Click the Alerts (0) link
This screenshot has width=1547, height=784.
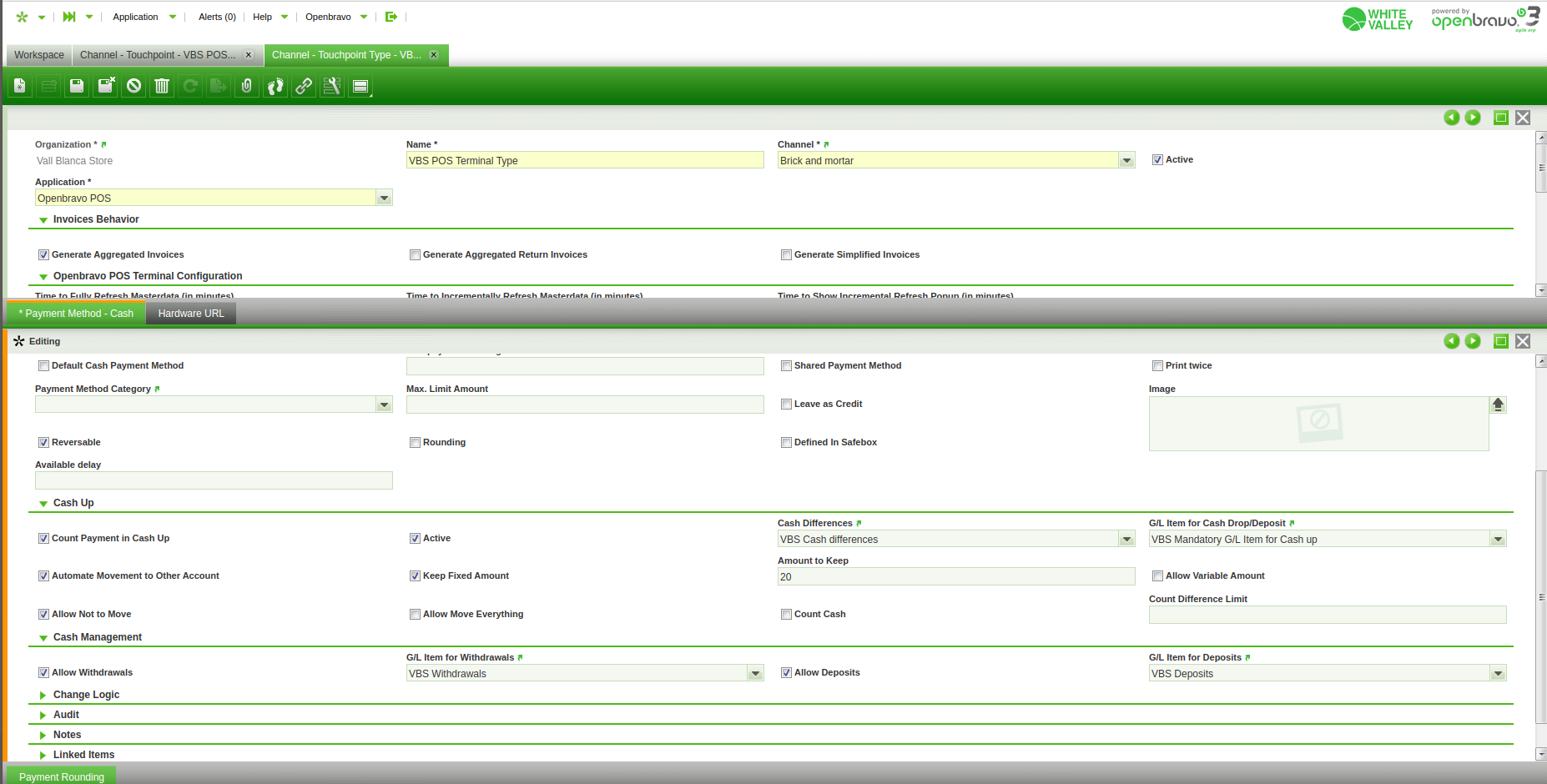217,17
